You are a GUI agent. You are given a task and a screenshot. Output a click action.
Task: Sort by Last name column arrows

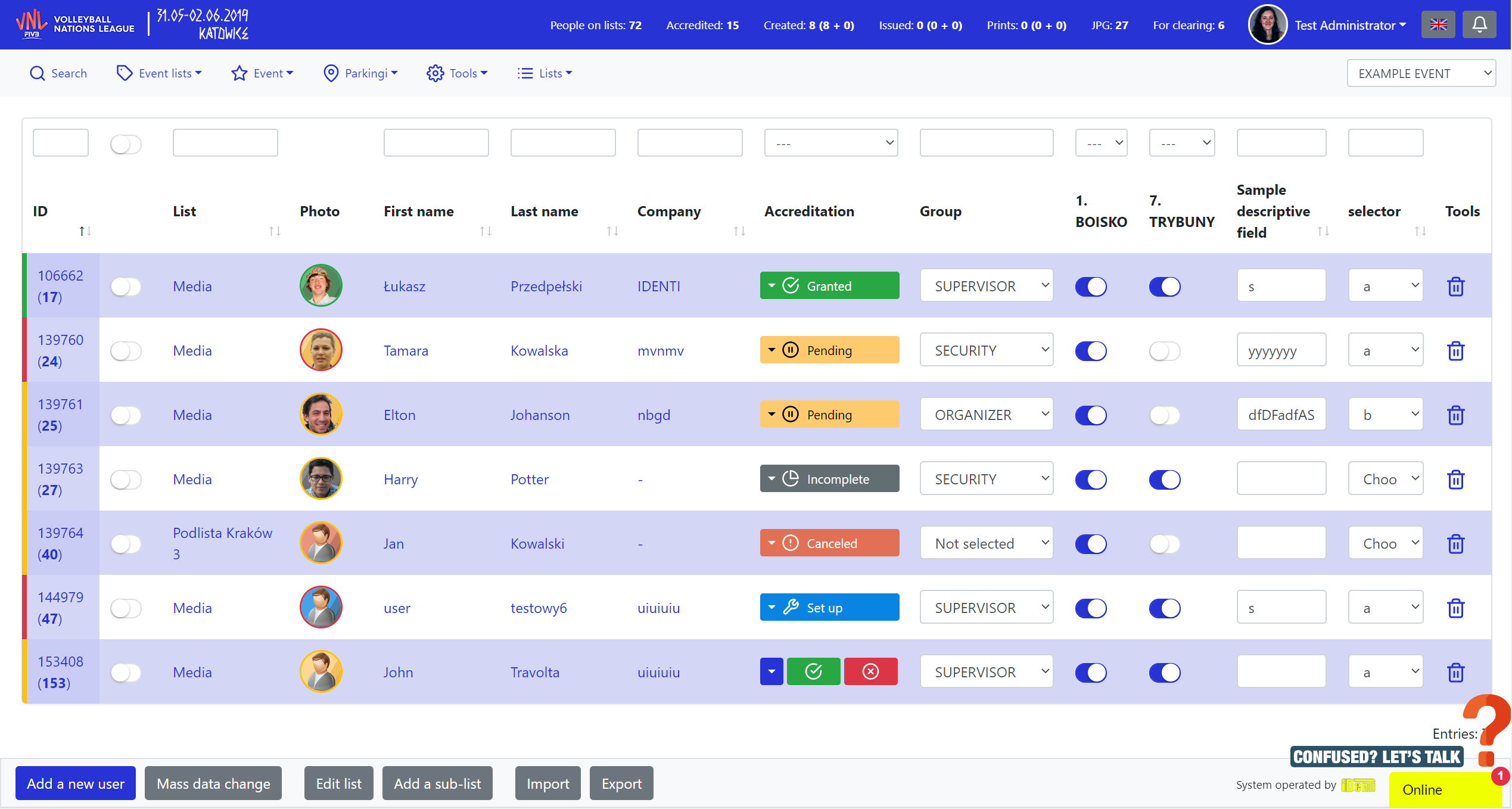click(612, 231)
